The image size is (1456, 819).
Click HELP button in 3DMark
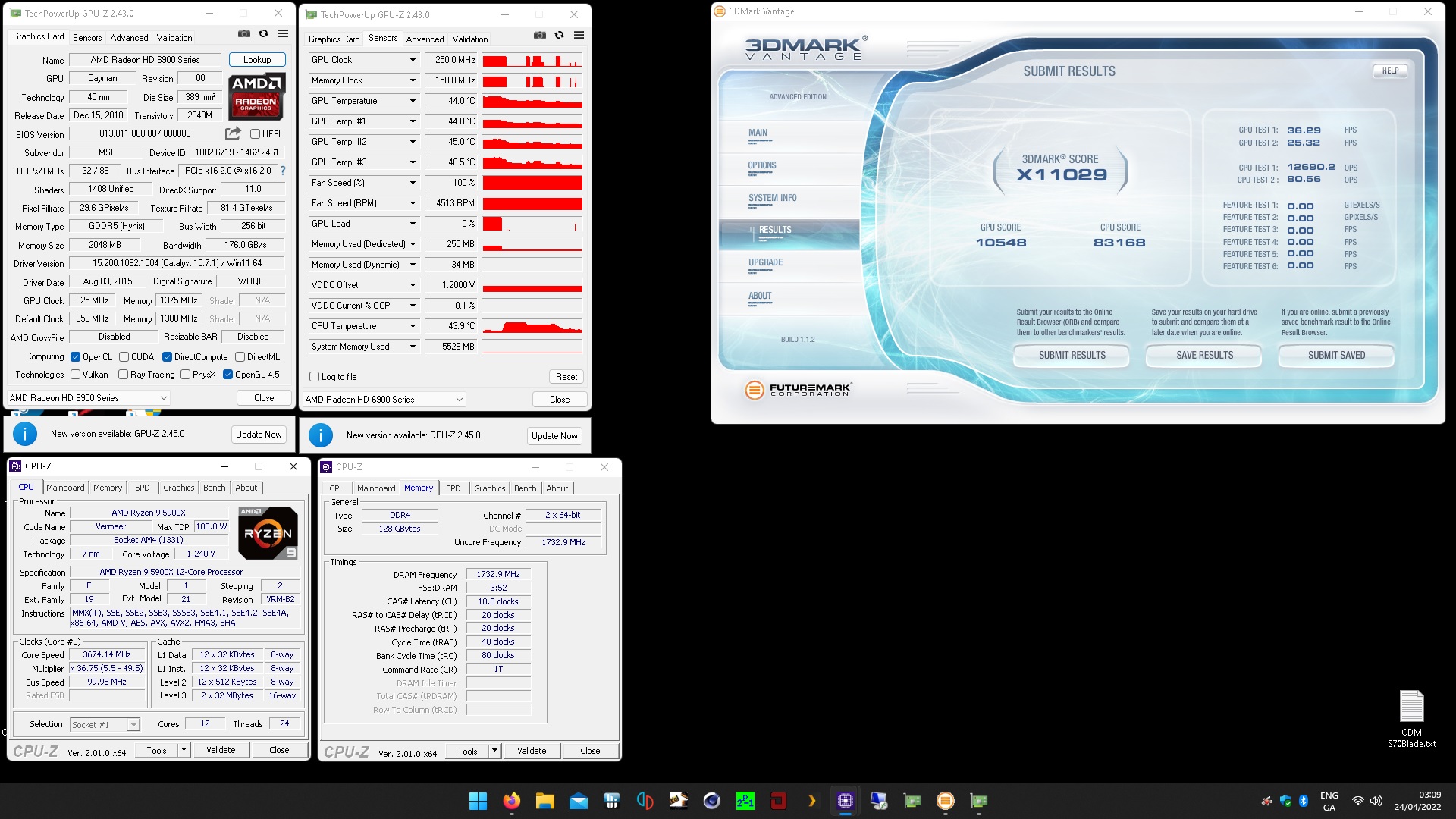[x=1390, y=71]
